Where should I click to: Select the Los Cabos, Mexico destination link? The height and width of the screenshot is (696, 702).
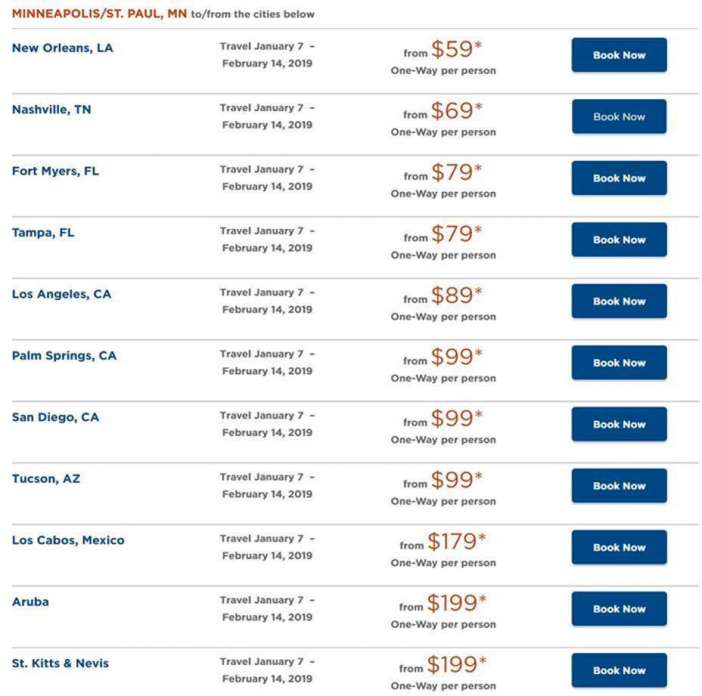[68, 540]
